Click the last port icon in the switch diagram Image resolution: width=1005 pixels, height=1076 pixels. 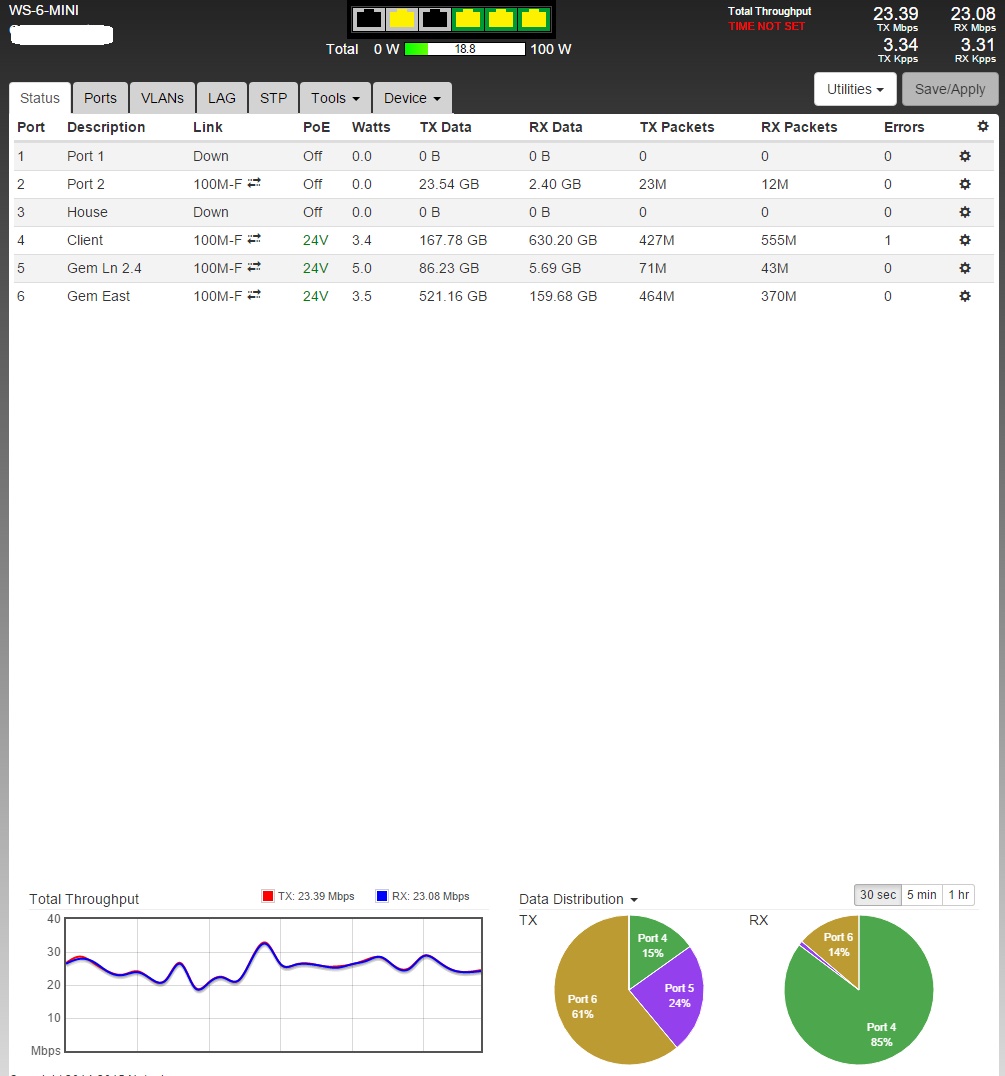pos(533,18)
